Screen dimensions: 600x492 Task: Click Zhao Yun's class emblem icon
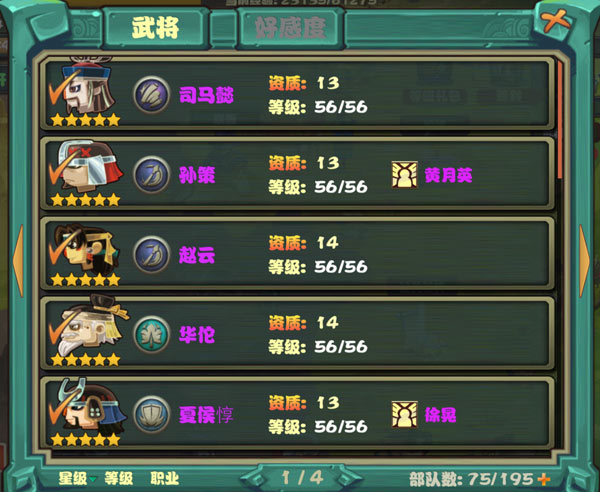[x=152, y=254]
